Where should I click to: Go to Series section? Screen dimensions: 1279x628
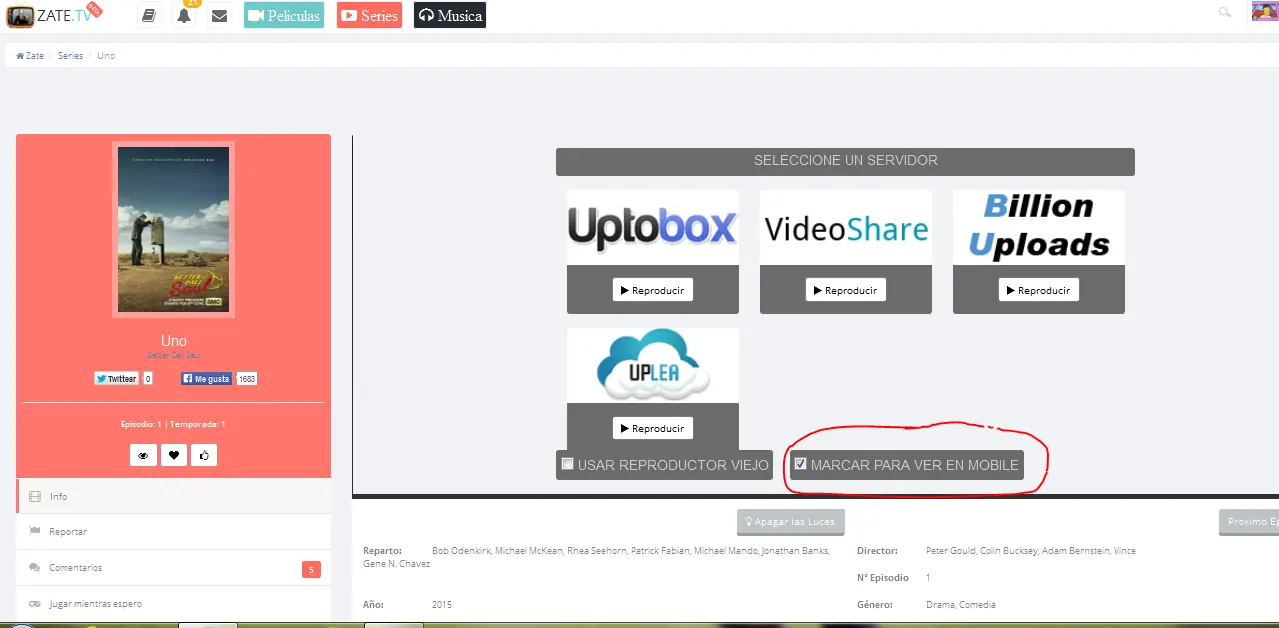pos(369,15)
